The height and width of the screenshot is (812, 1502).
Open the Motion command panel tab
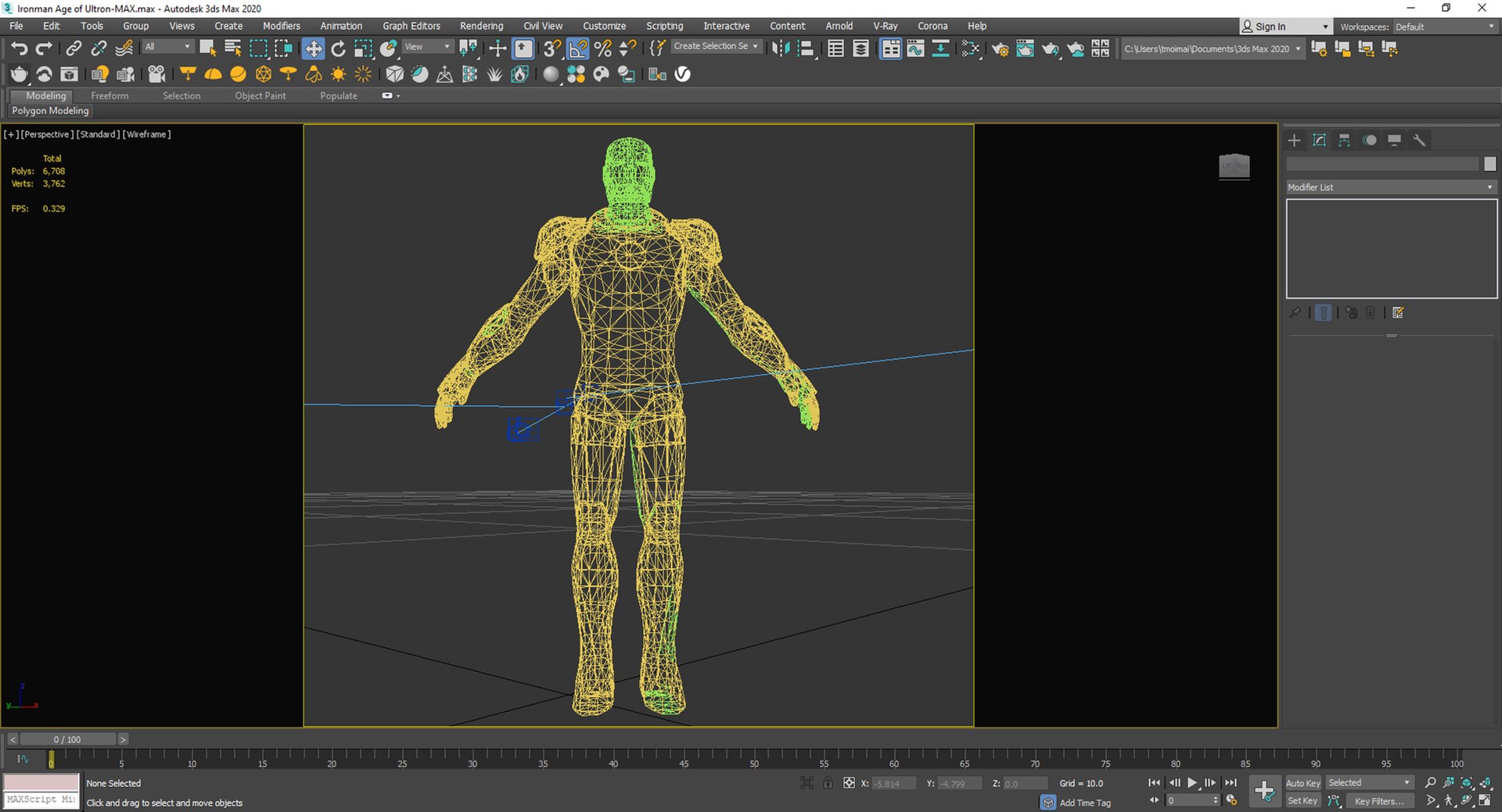coord(1369,140)
